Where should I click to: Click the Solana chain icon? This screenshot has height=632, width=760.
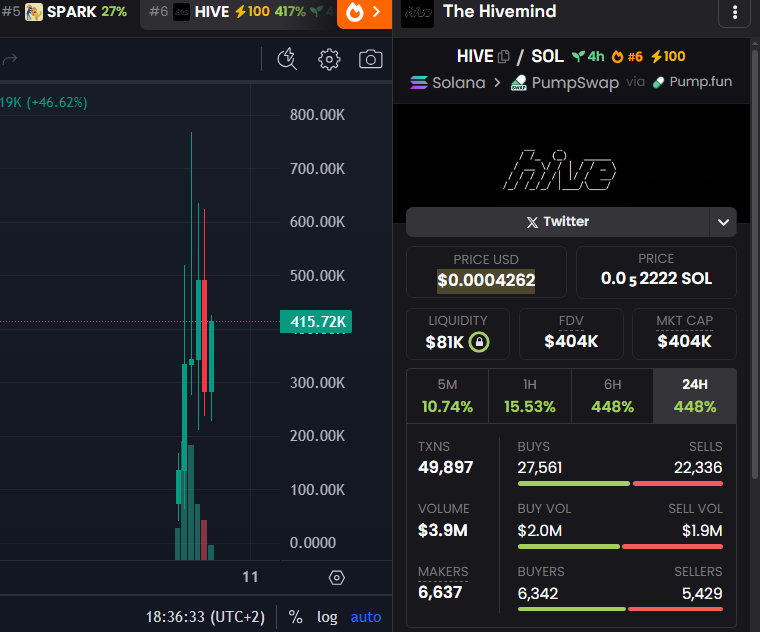[x=419, y=83]
